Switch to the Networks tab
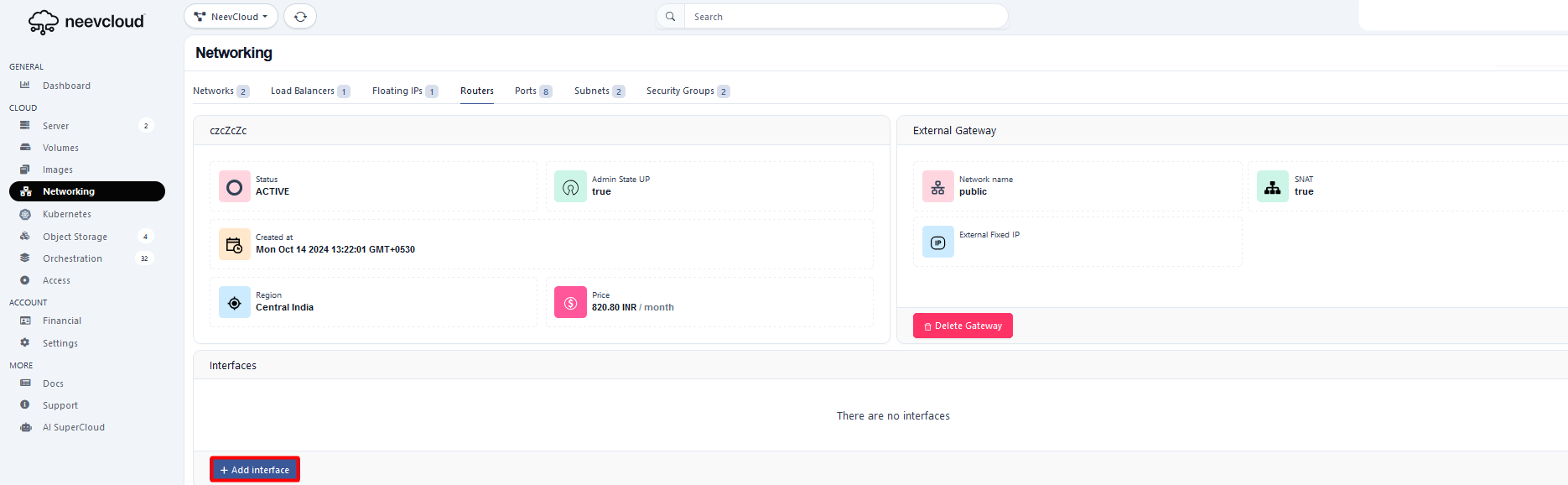 214,91
